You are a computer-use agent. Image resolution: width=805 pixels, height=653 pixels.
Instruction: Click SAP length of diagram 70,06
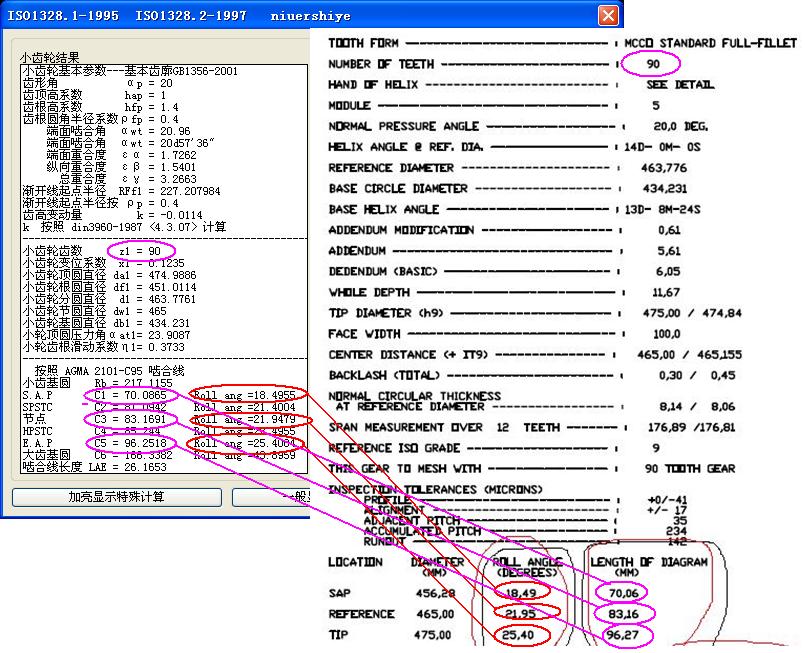[x=623, y=593]
